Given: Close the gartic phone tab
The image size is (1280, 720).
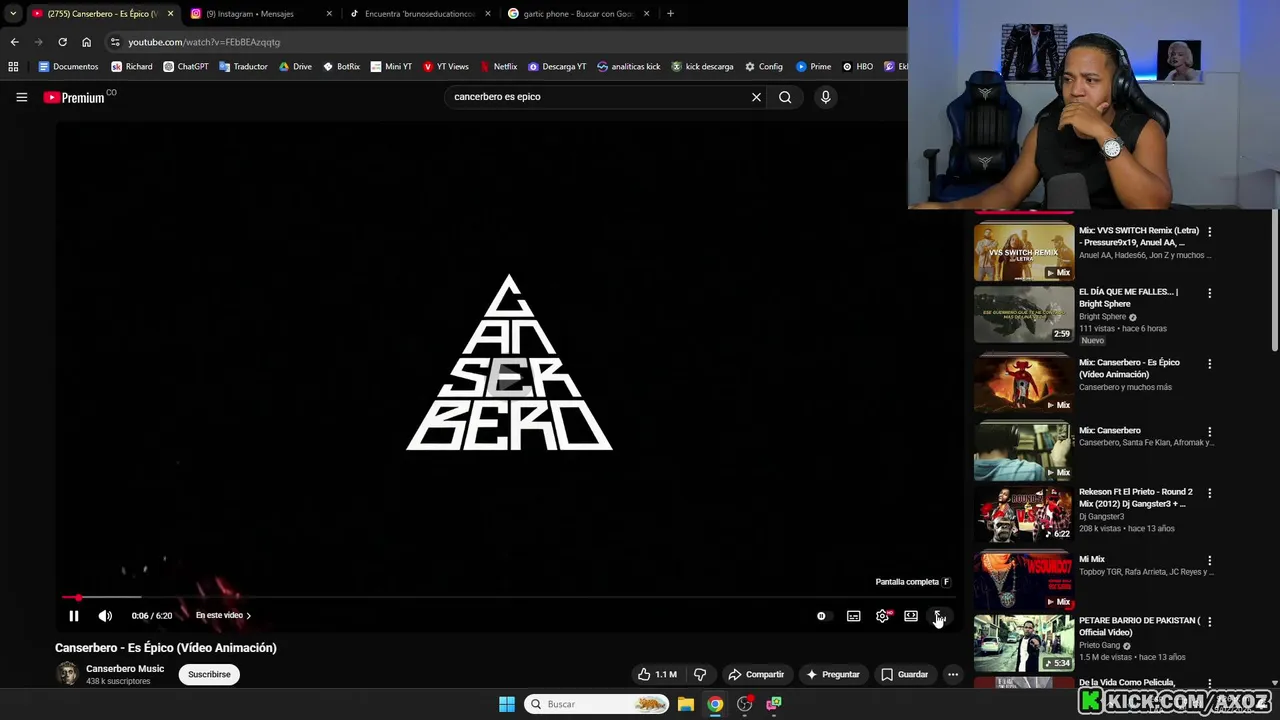Looking at the screenshot, I should pyautogui.click(x=647, y=14).
